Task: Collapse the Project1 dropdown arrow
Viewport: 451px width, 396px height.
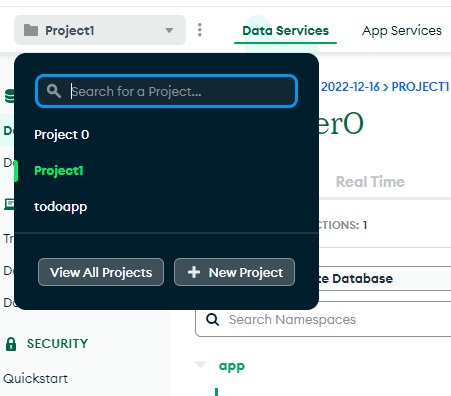Action: 169,31
